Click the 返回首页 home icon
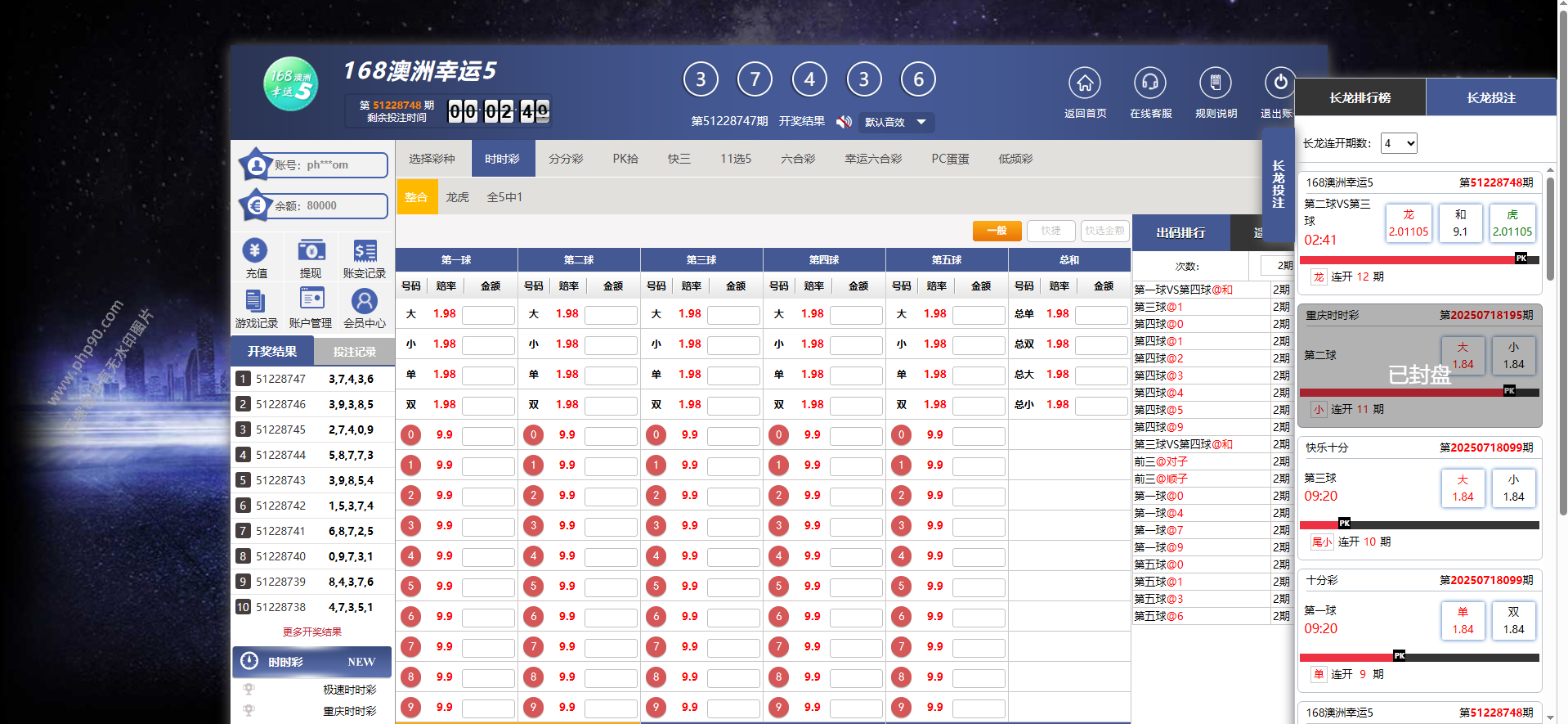 (1084, 83)
